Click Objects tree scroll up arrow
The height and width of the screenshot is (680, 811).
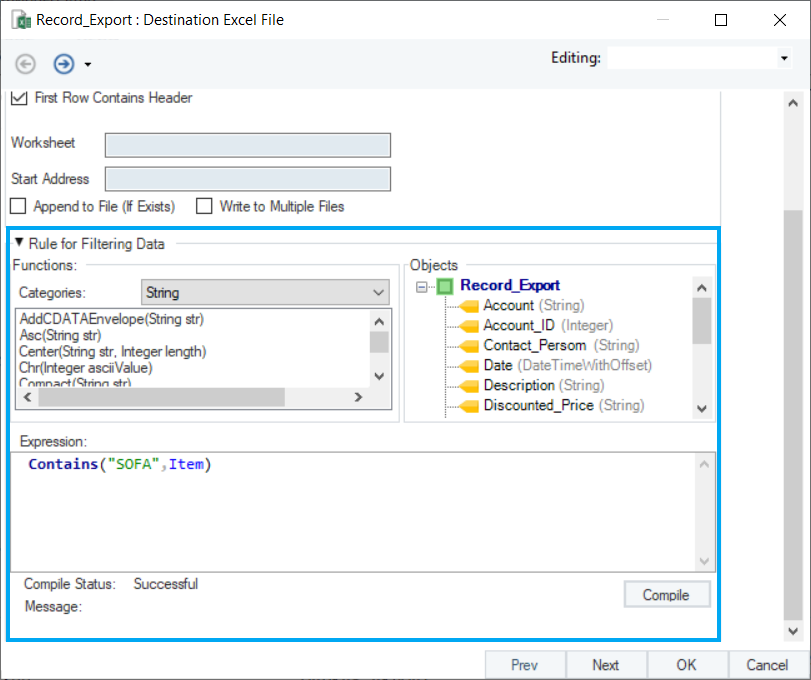coord(702,288)
